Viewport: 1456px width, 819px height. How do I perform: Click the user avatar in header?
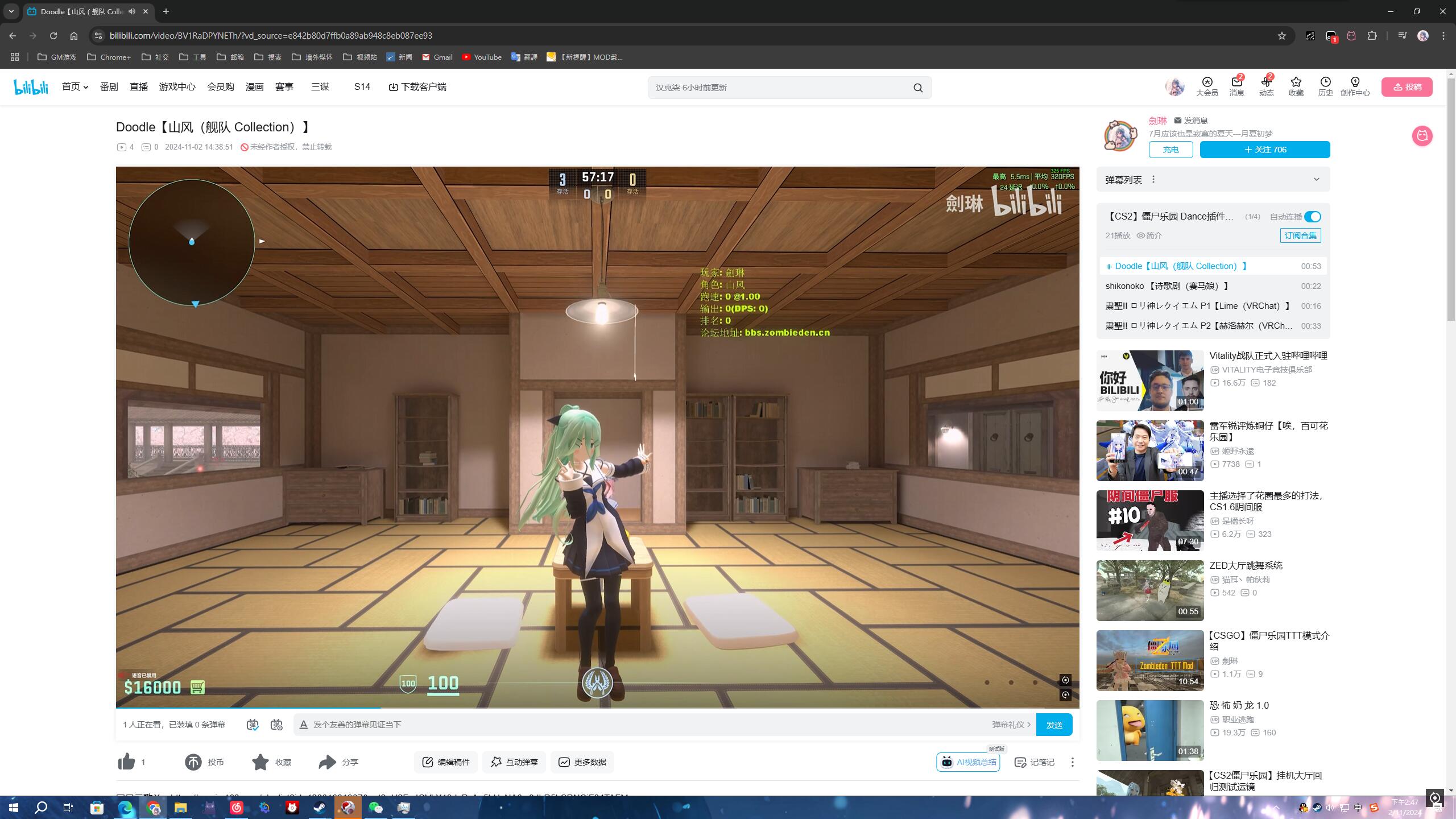[1174, 86]
